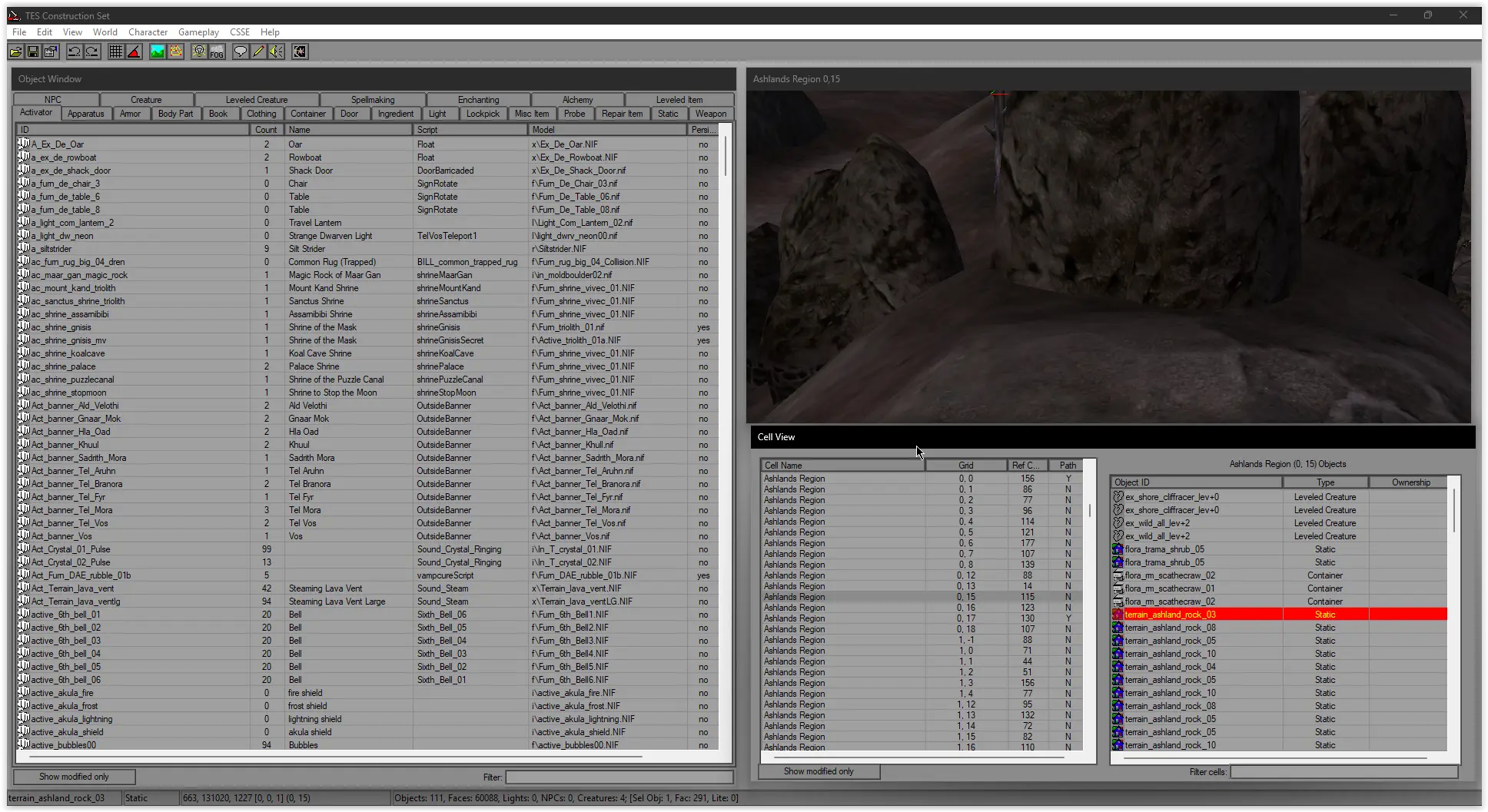
Task: Click the icon next to active_bubbles00
Action: pos(24,744)
